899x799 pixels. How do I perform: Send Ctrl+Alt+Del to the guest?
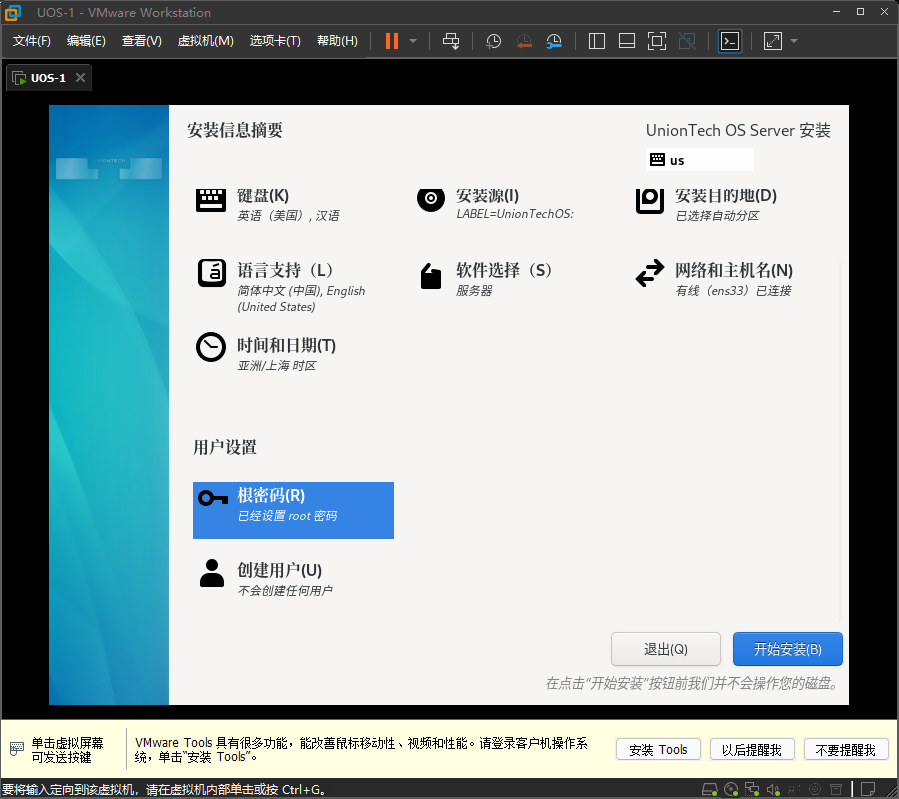point(451,41)
